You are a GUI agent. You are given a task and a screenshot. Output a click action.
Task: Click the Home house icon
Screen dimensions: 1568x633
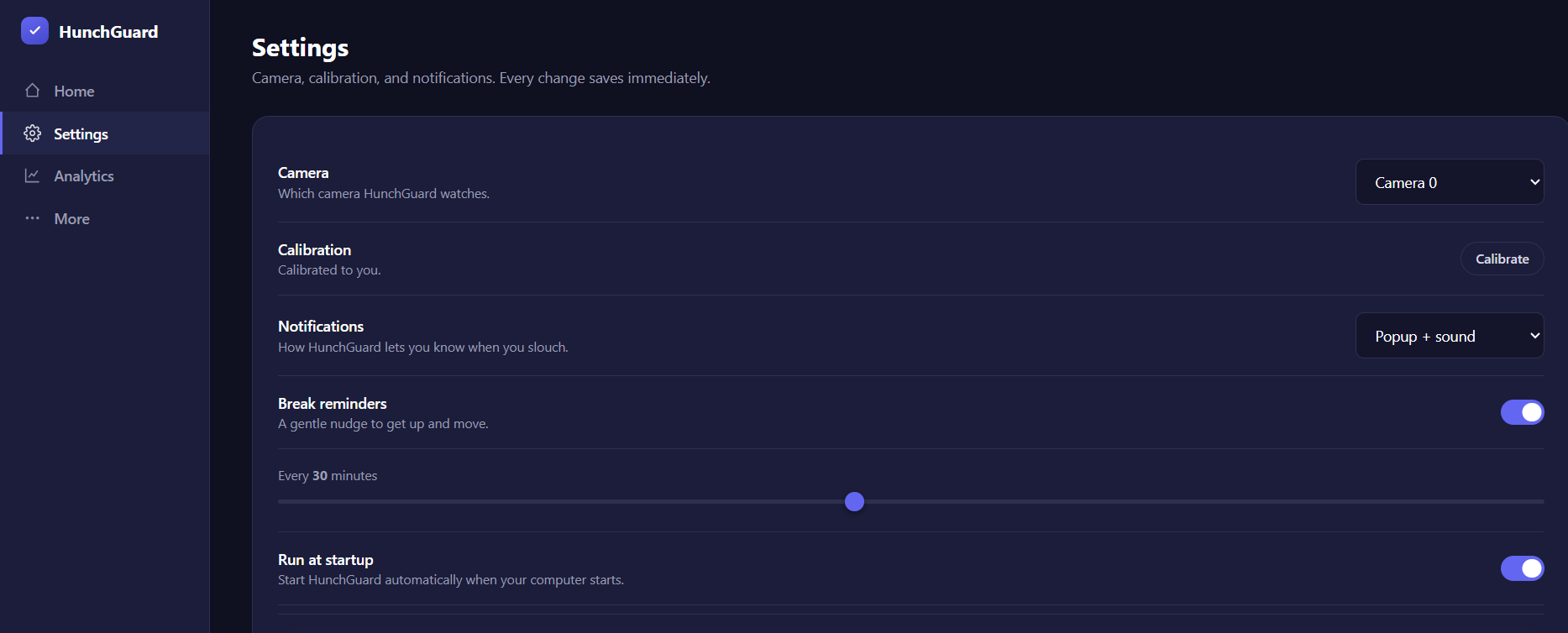pos(33,91)
